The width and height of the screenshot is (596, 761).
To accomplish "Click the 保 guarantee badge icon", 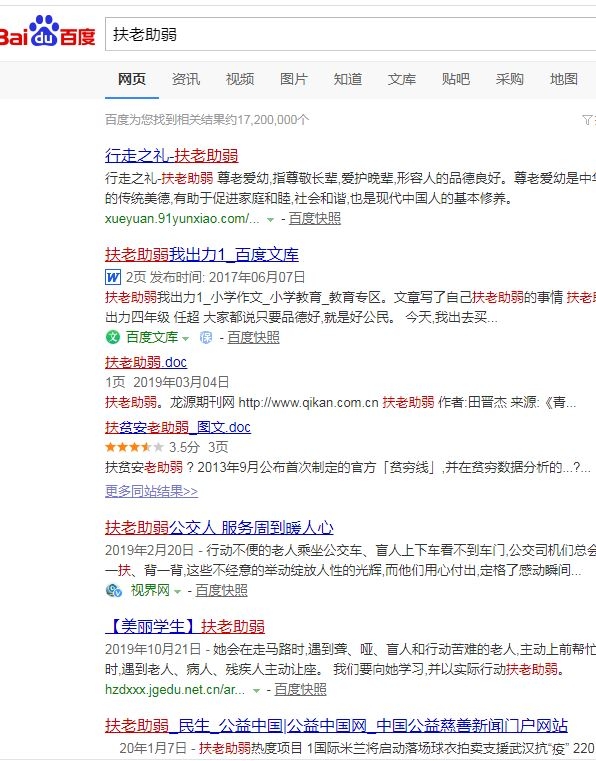I will 206,337.
